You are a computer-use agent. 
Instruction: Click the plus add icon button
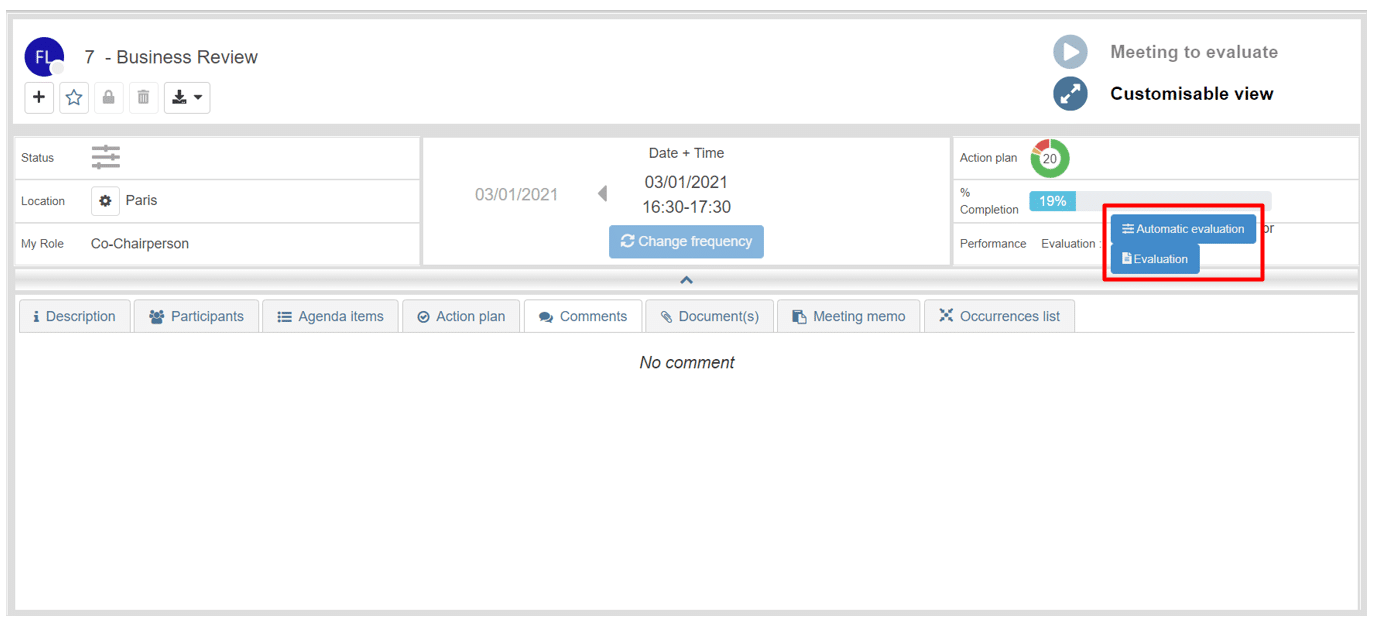pyautogui.click(x=39, y=97)
